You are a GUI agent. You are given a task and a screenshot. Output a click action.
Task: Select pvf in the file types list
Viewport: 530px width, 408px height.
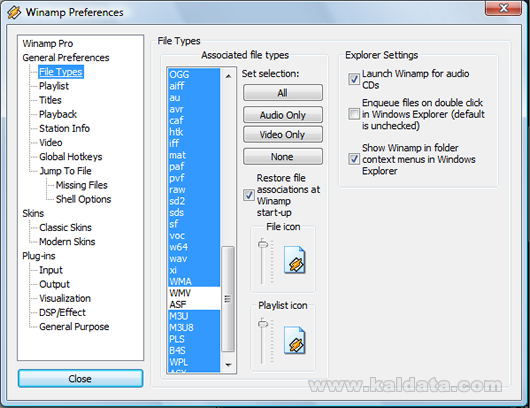point(194,178)
